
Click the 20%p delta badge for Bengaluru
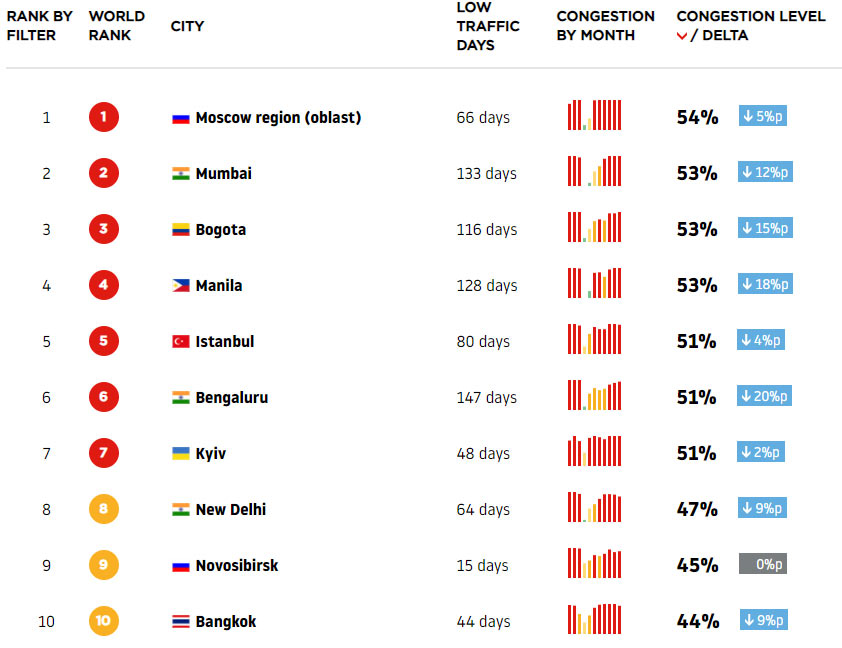[764, 397]
